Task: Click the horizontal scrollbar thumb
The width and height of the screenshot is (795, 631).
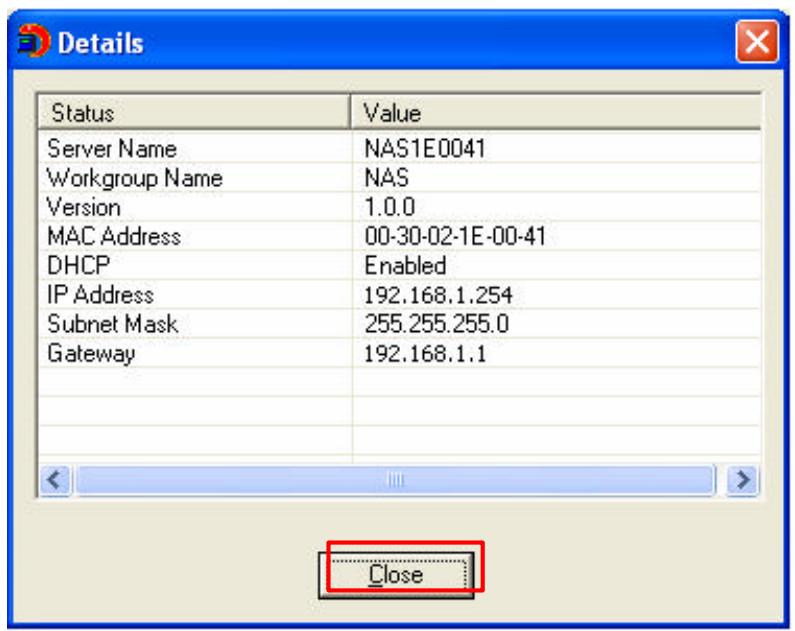Action: [395, 479]
